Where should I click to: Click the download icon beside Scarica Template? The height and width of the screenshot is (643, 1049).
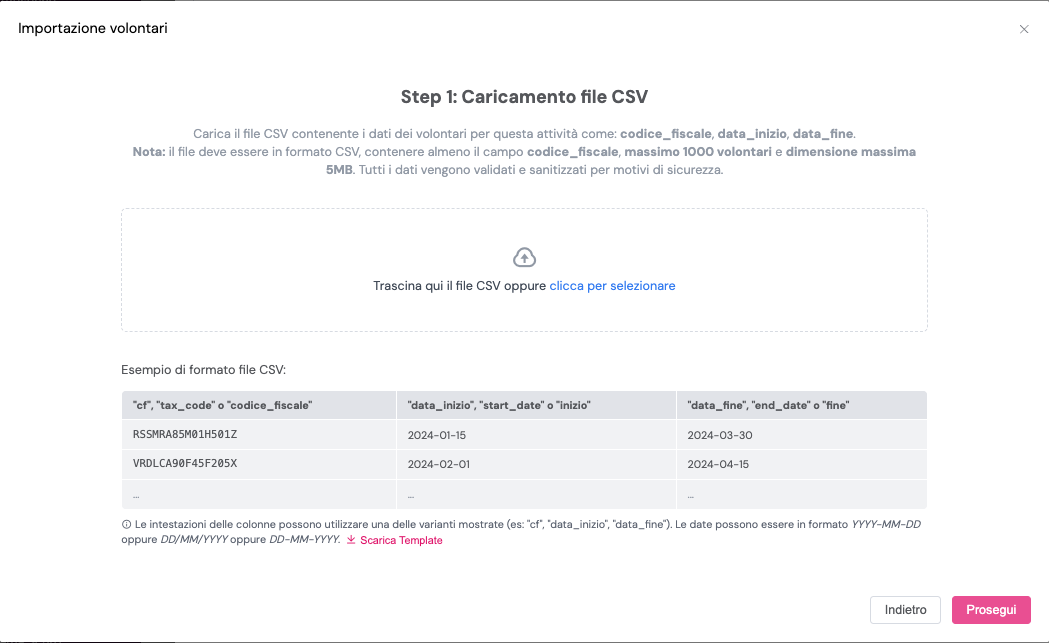(x=351, y=540)
